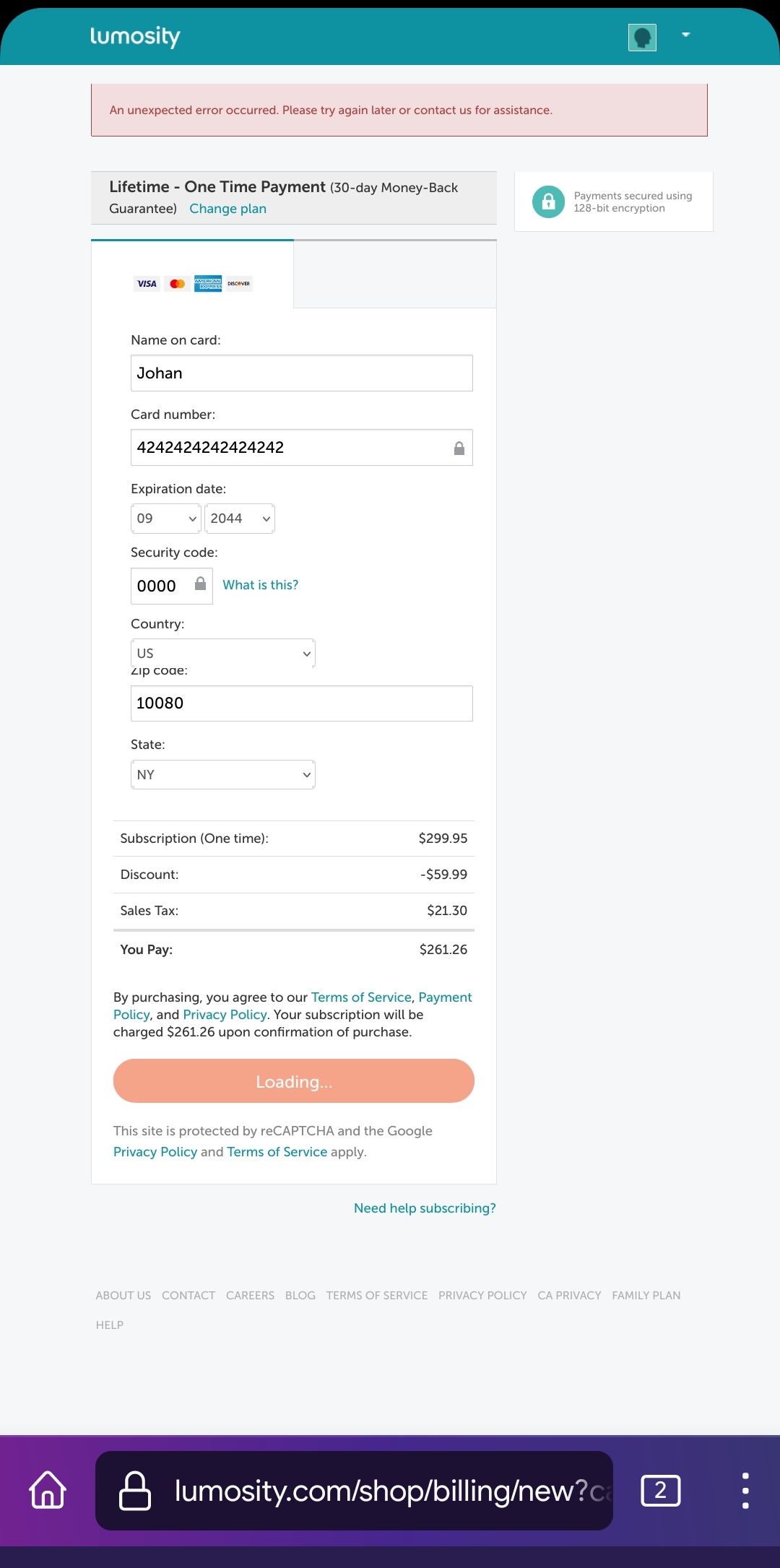Click the What is this? link
The image size is (780, 1568).
coord(260,585)
